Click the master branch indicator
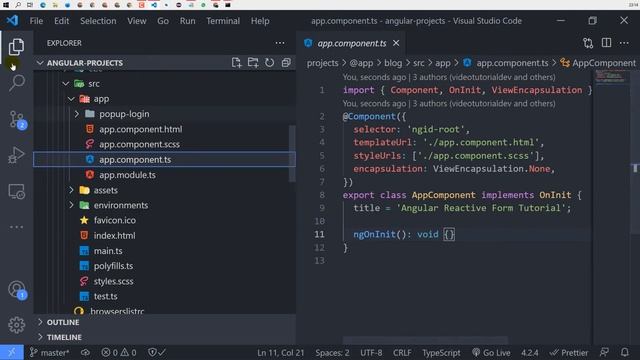The width and height of the screenshot is (640, 360). pos(49,352)
